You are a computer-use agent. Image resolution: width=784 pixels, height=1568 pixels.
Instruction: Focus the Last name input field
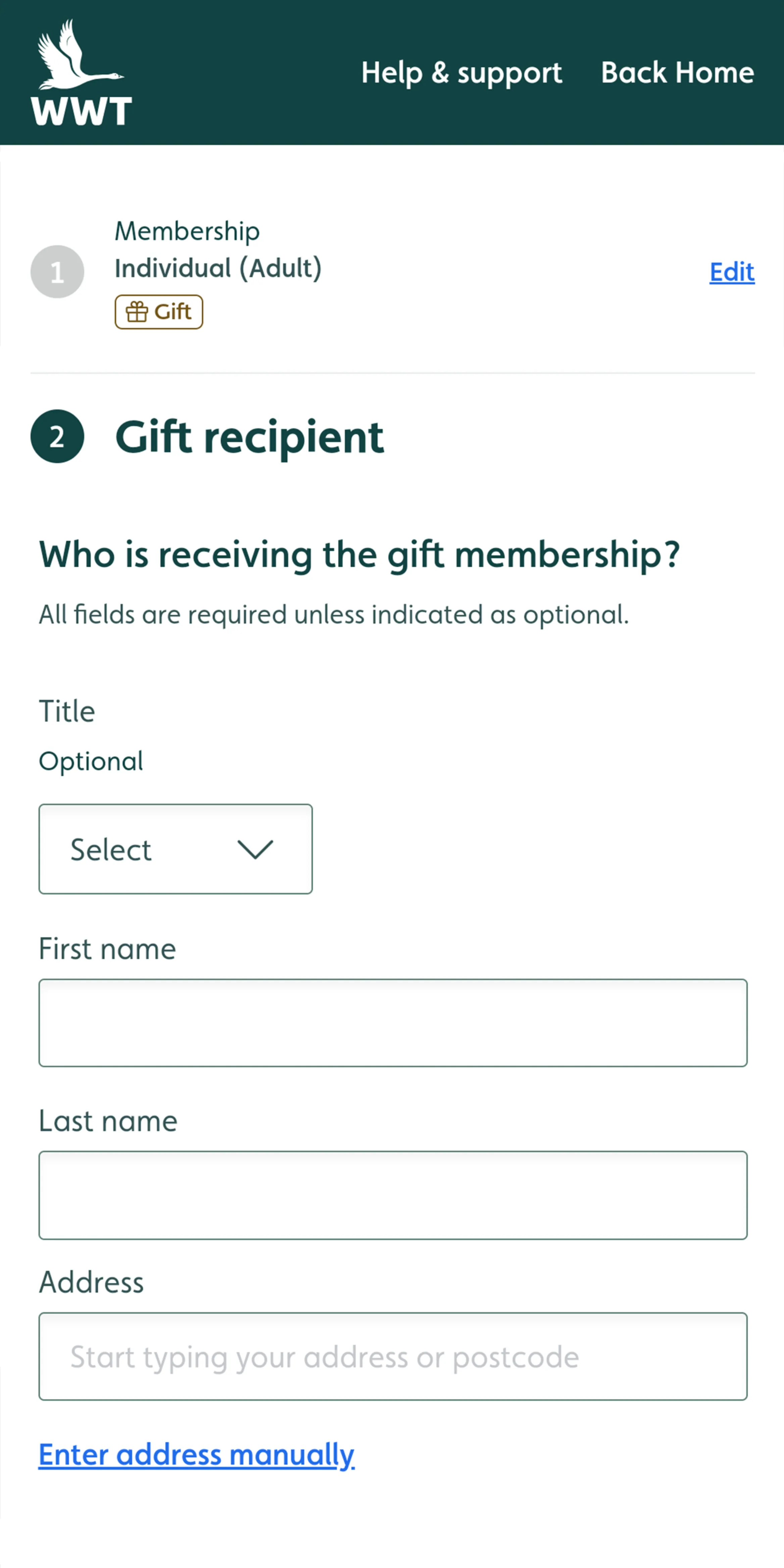(393, 1195)
